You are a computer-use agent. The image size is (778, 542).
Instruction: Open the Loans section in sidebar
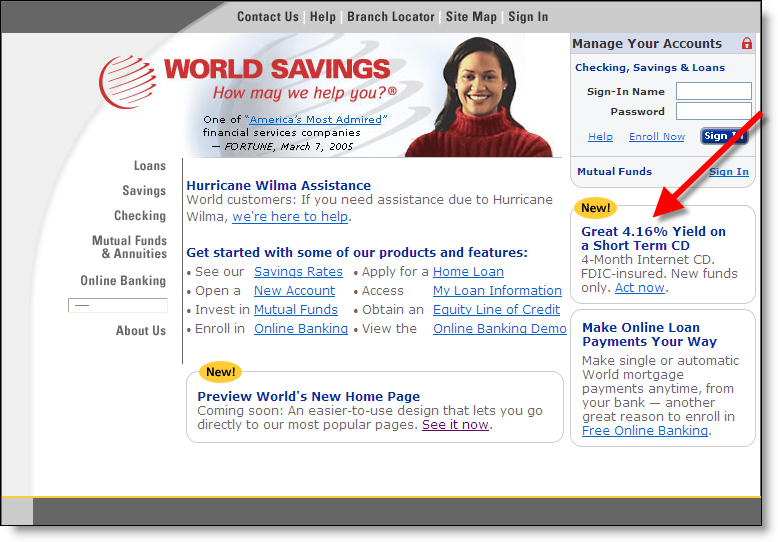tap(150, 166)
